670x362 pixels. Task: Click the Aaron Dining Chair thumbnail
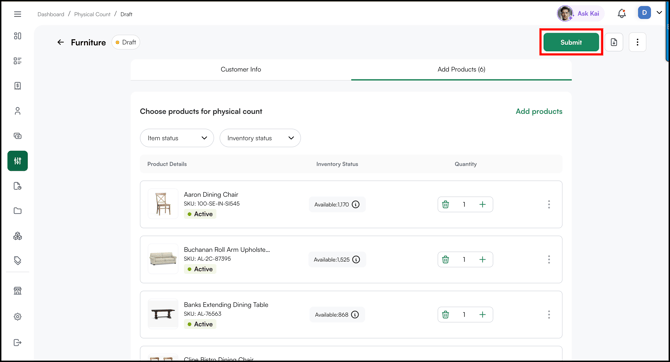pyautogui.click(x=163, y=204)
